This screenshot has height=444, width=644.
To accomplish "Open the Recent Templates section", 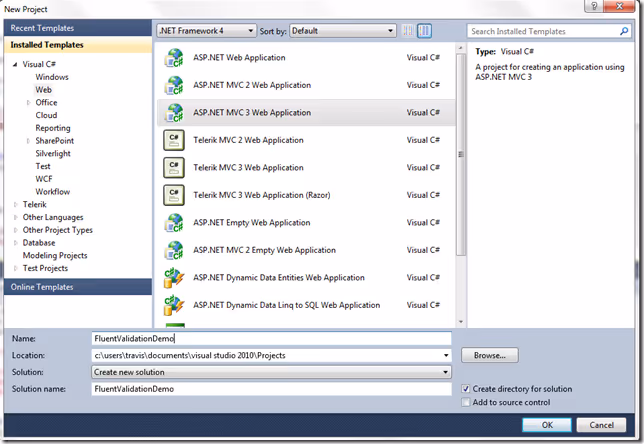I will pyautogui.click(x=78, y=28).
